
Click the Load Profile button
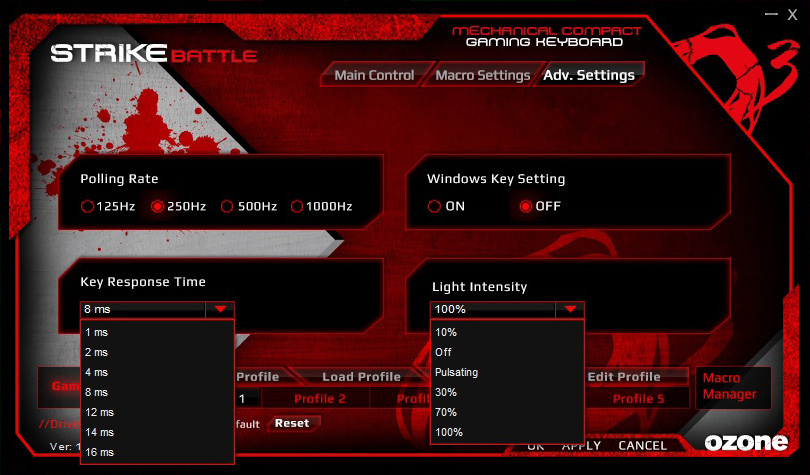(x=362, y=377)
